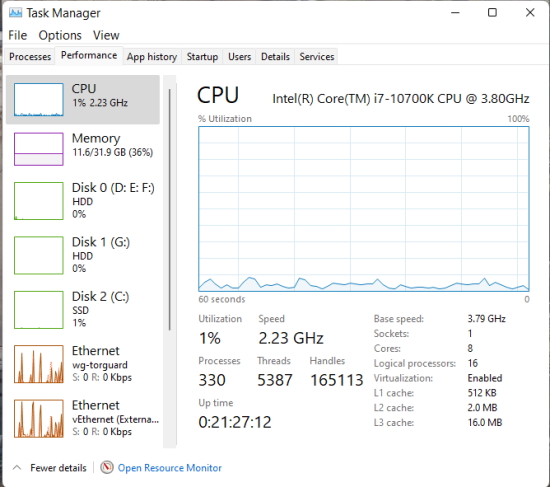Switch to the Services tab
The height and width of the screenshot is (487, 550).
pyautogui.click(x=317, y=56)
